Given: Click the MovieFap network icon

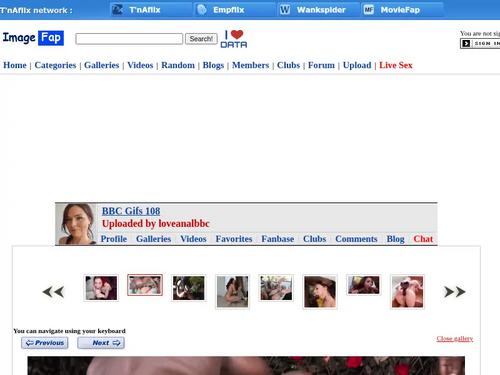Looking at the screenshot, I should pyautogui.click(x=369, y=10).
